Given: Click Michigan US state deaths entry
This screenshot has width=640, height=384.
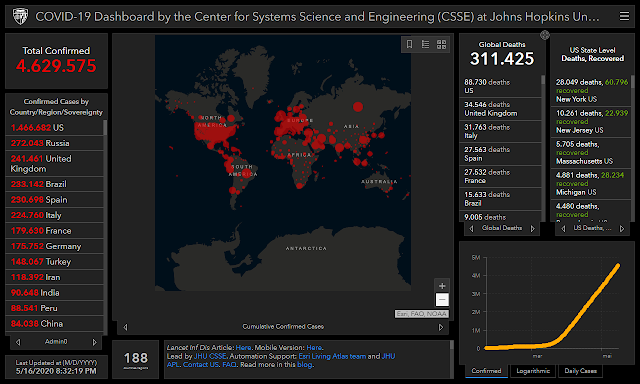Looking at the screenshot, I should click(591, 184).
